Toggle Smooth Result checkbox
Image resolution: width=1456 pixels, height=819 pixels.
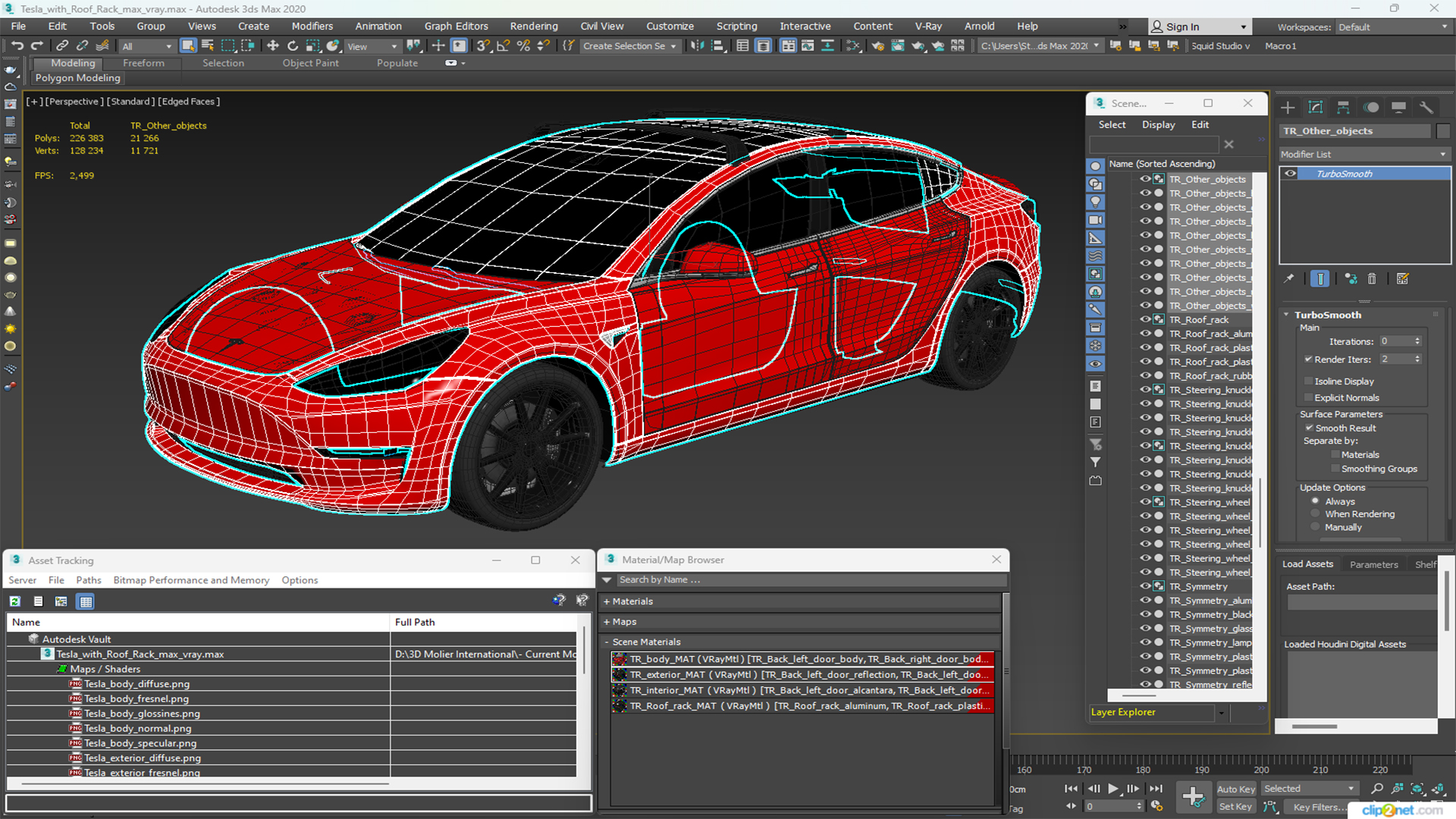pos(1309,428)
